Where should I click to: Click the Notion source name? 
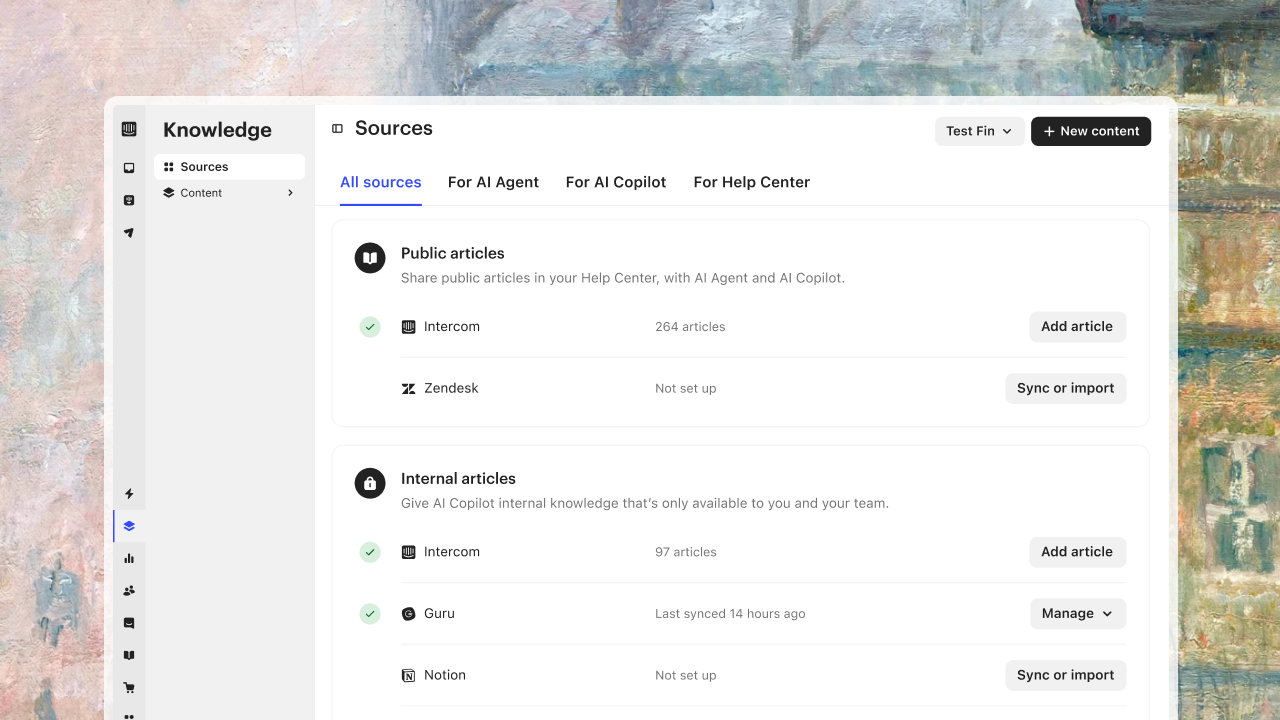pyautogui.click(x=445, y=676)
